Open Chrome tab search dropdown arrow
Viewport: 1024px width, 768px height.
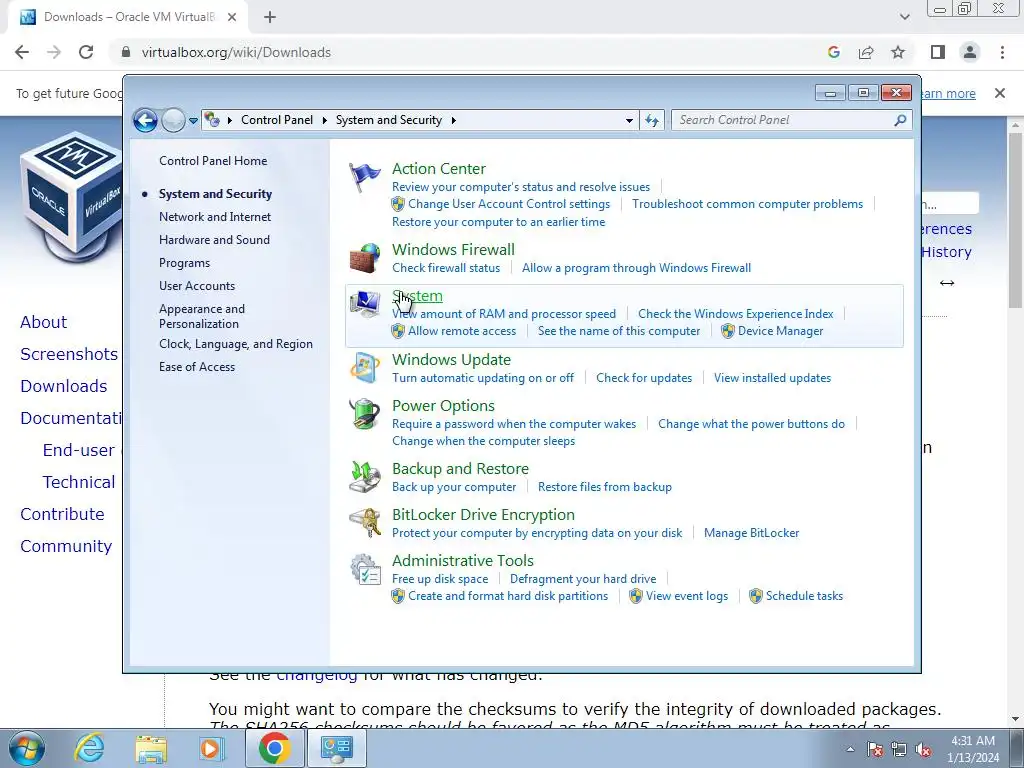click(x=904, y=17)
